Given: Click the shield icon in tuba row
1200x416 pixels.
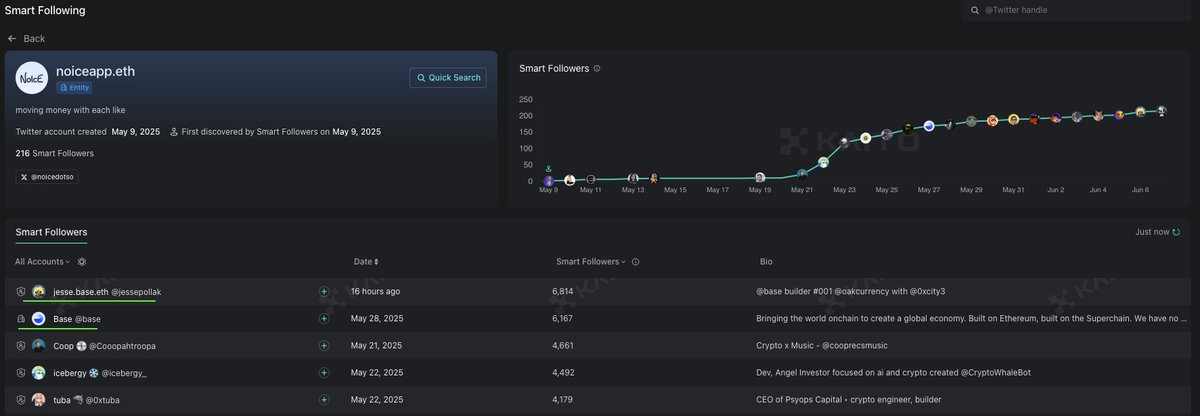Looking at the screenshot, I should click(x=21, y=399).
